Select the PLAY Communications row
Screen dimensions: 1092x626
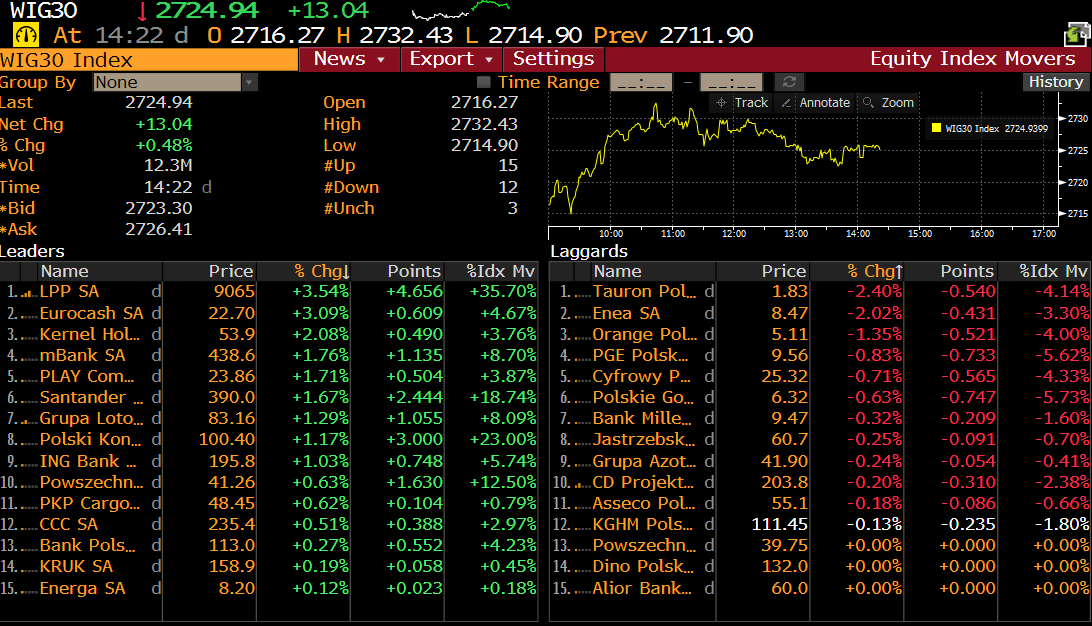[269, 376]
